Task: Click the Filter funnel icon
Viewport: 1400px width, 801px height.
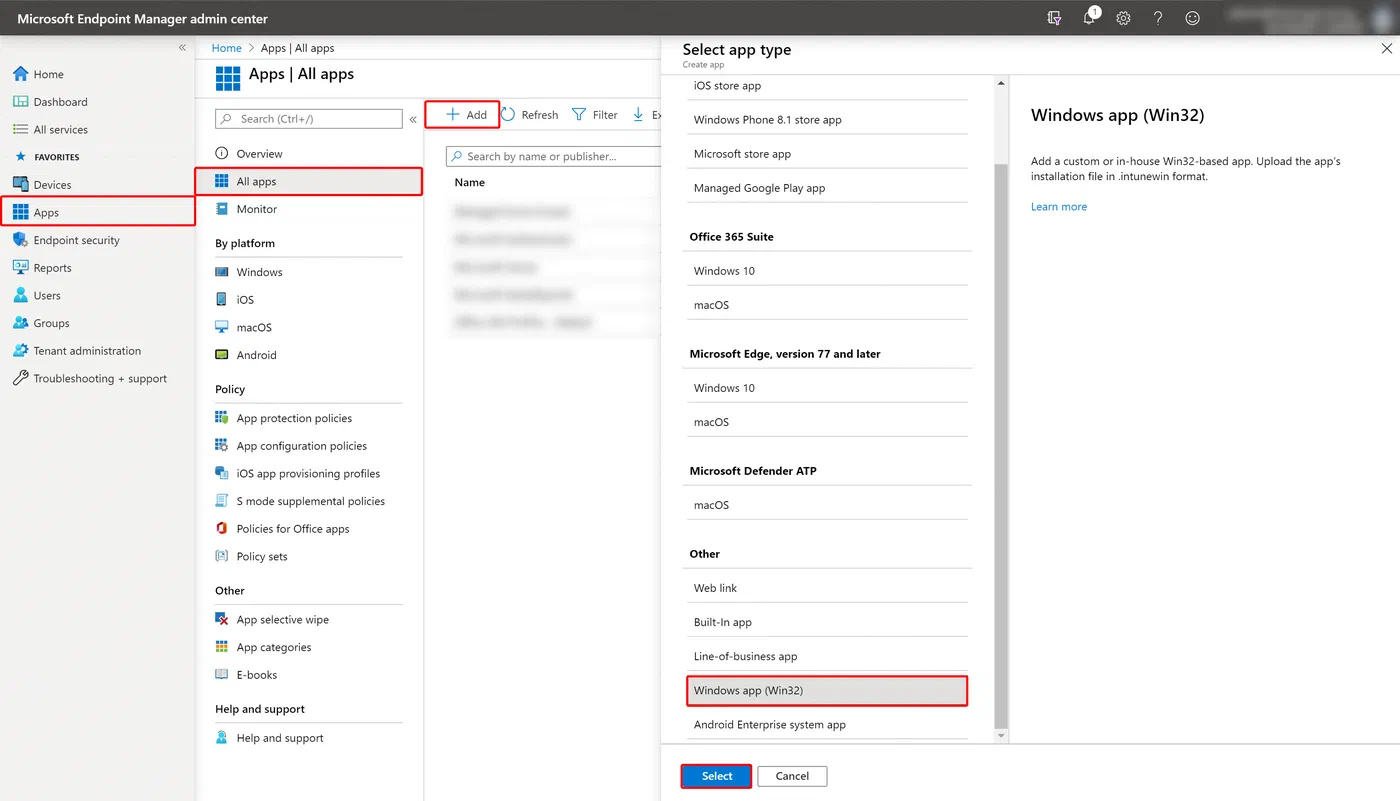Action: [x=579, y=115]
